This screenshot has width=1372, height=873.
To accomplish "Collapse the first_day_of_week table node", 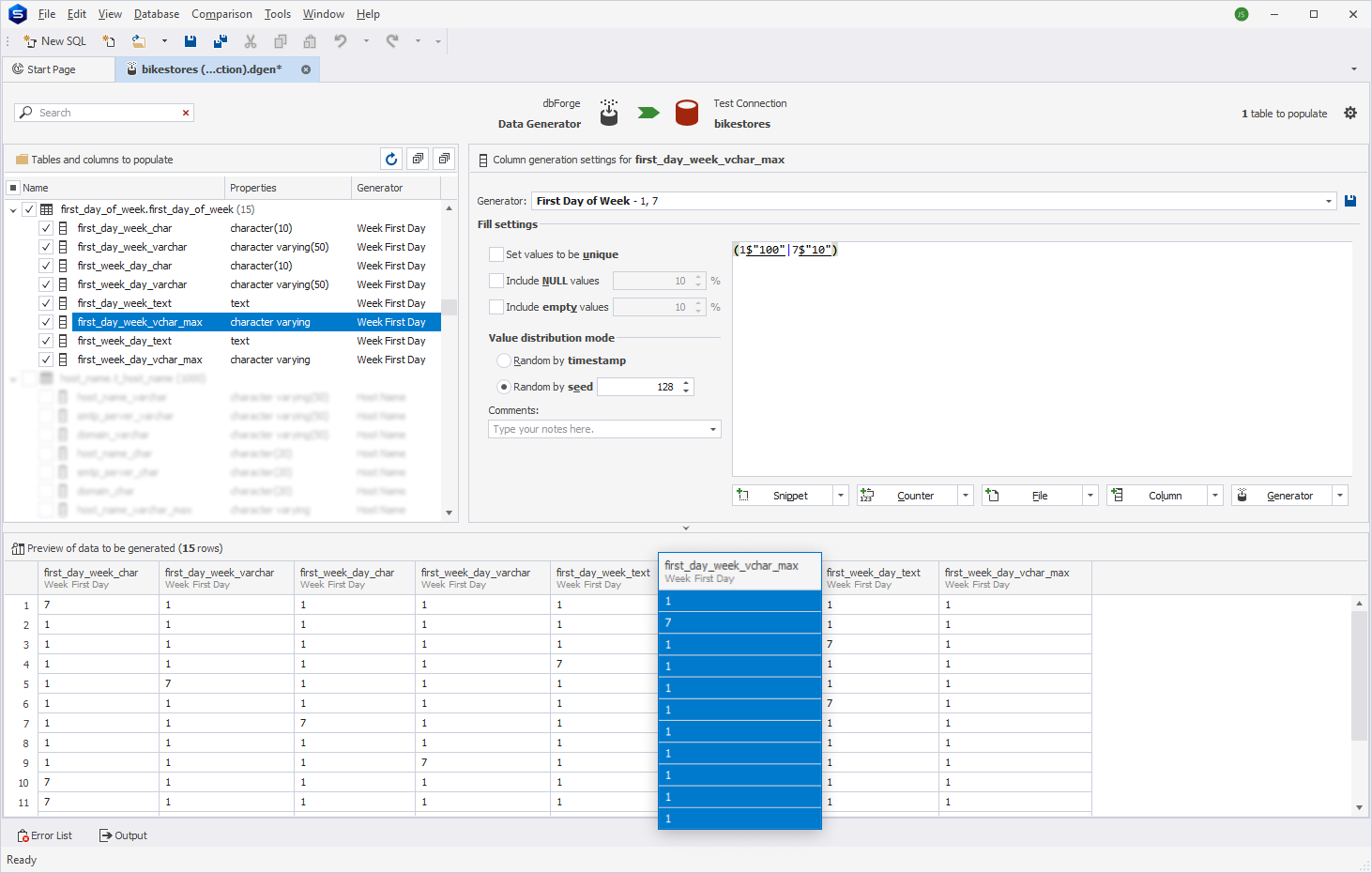I will point(13,209).
